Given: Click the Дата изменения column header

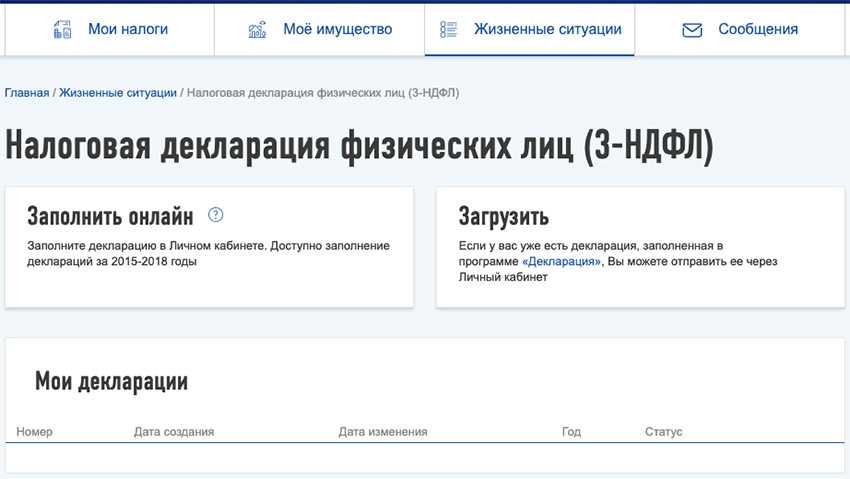Looking at the screenshot, I should click(x=383, y=432).
